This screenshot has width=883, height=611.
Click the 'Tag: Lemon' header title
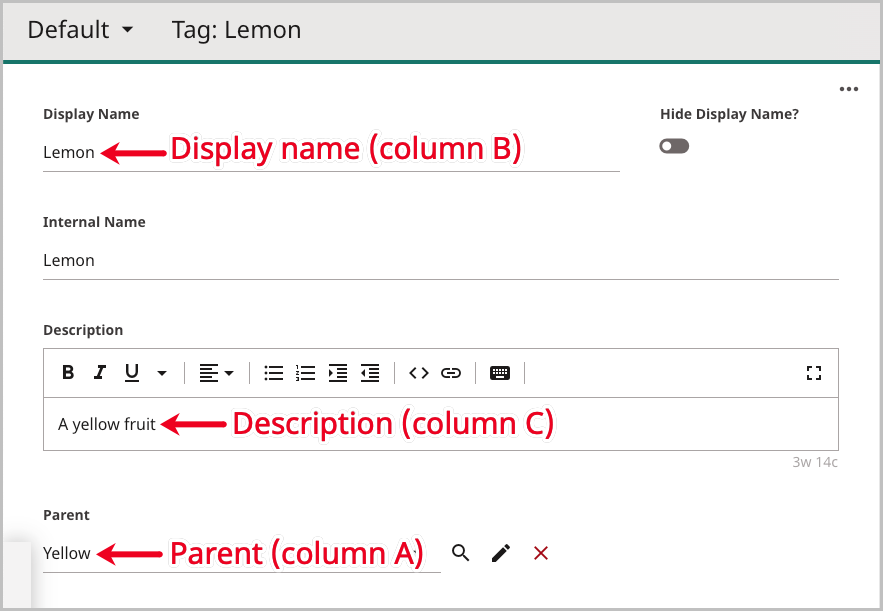pyautogui.click(x=237, y=30)
